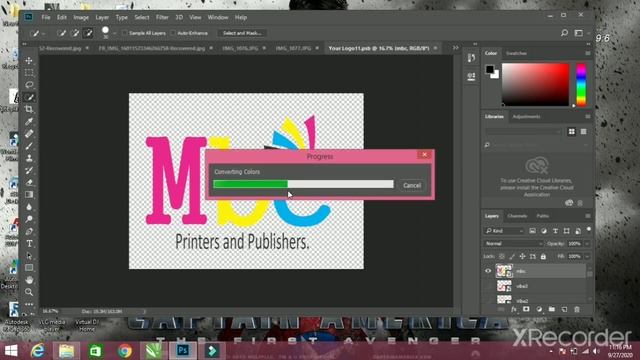Switch to the Channels tab
640x360 pixels.
click(x=517, y=216)
